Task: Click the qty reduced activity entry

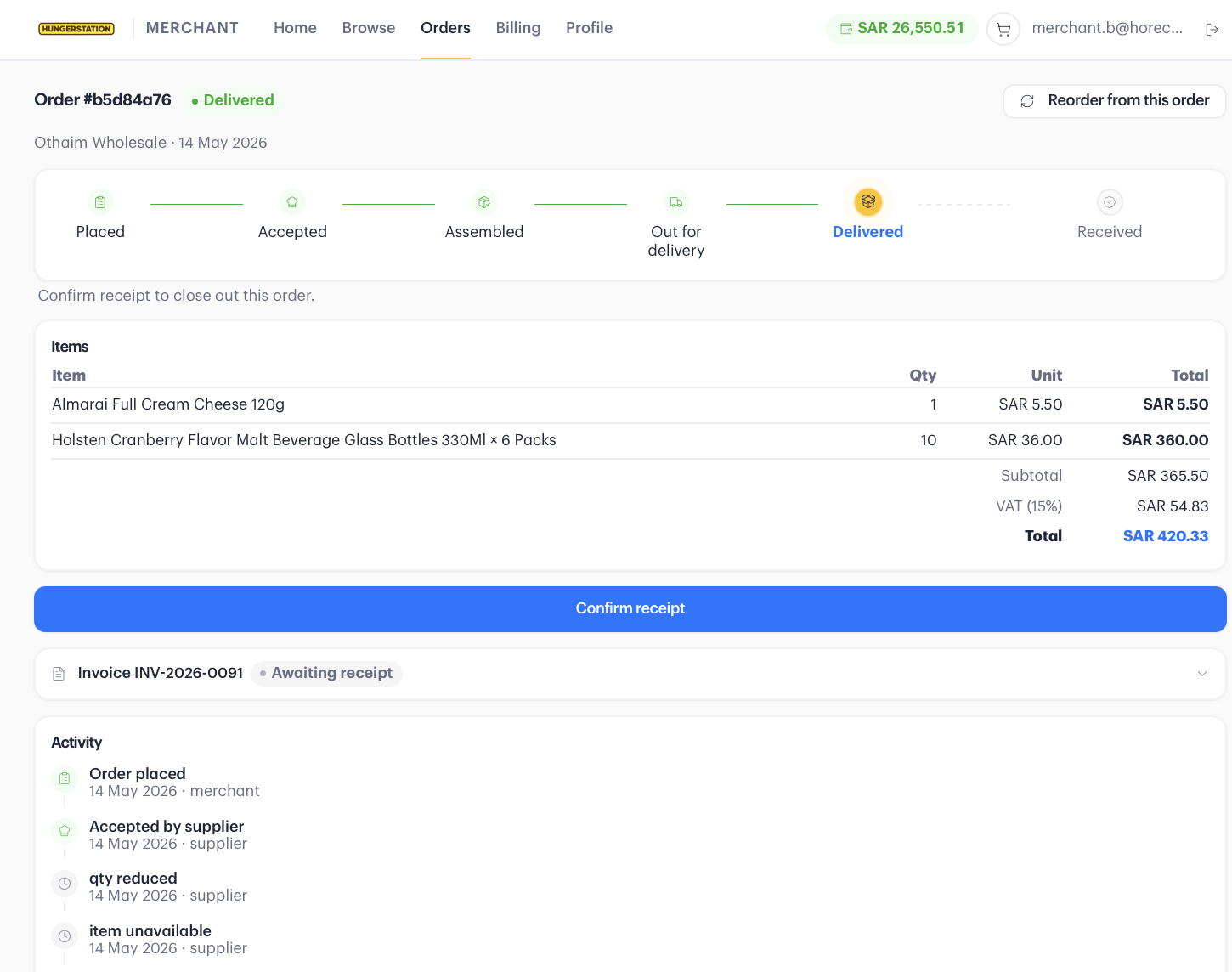Action: pos(168,887)
